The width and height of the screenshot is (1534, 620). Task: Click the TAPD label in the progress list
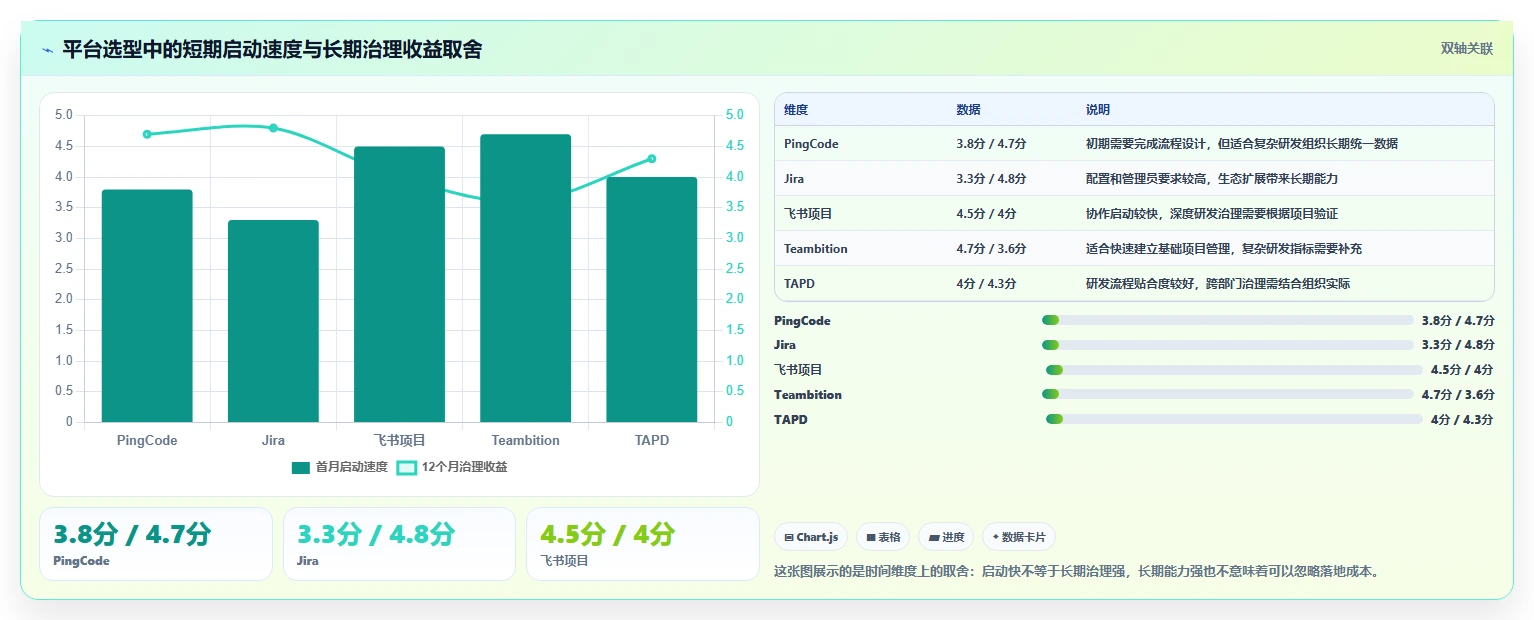tap(790, 420)
